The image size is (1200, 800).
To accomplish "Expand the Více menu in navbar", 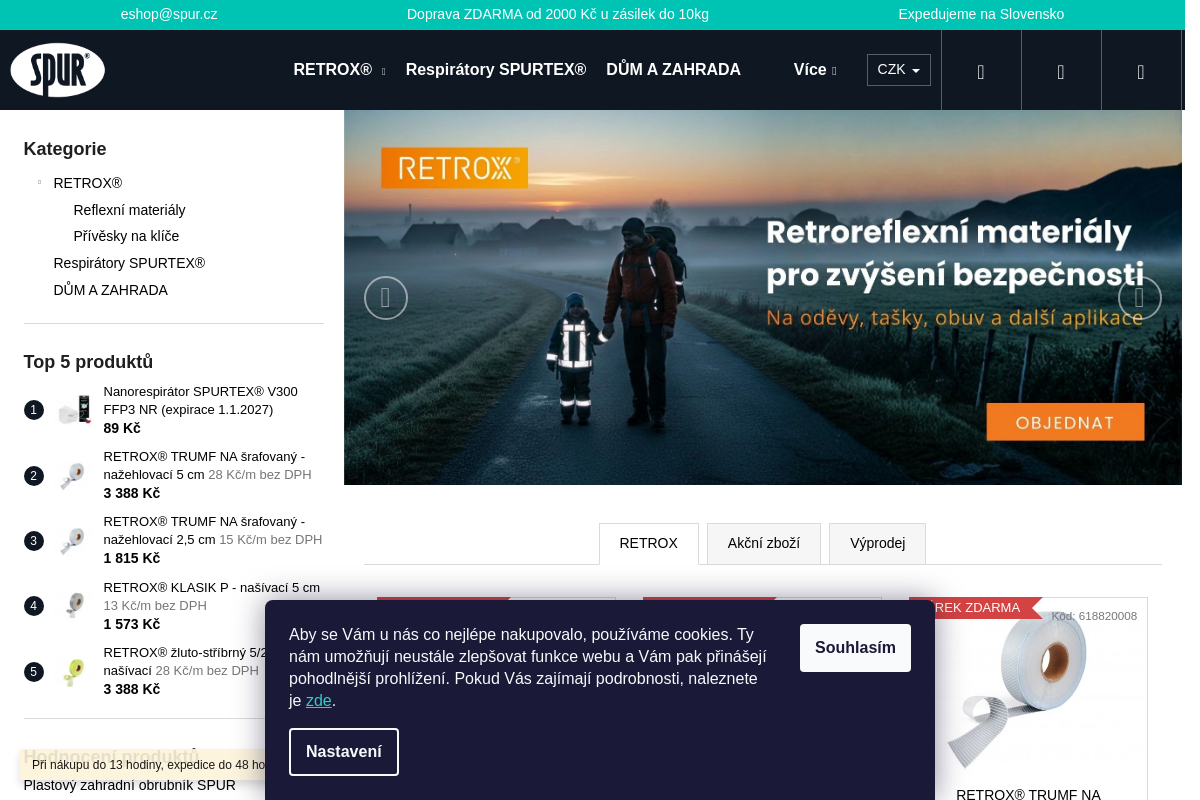I will [x=815, y=70].
